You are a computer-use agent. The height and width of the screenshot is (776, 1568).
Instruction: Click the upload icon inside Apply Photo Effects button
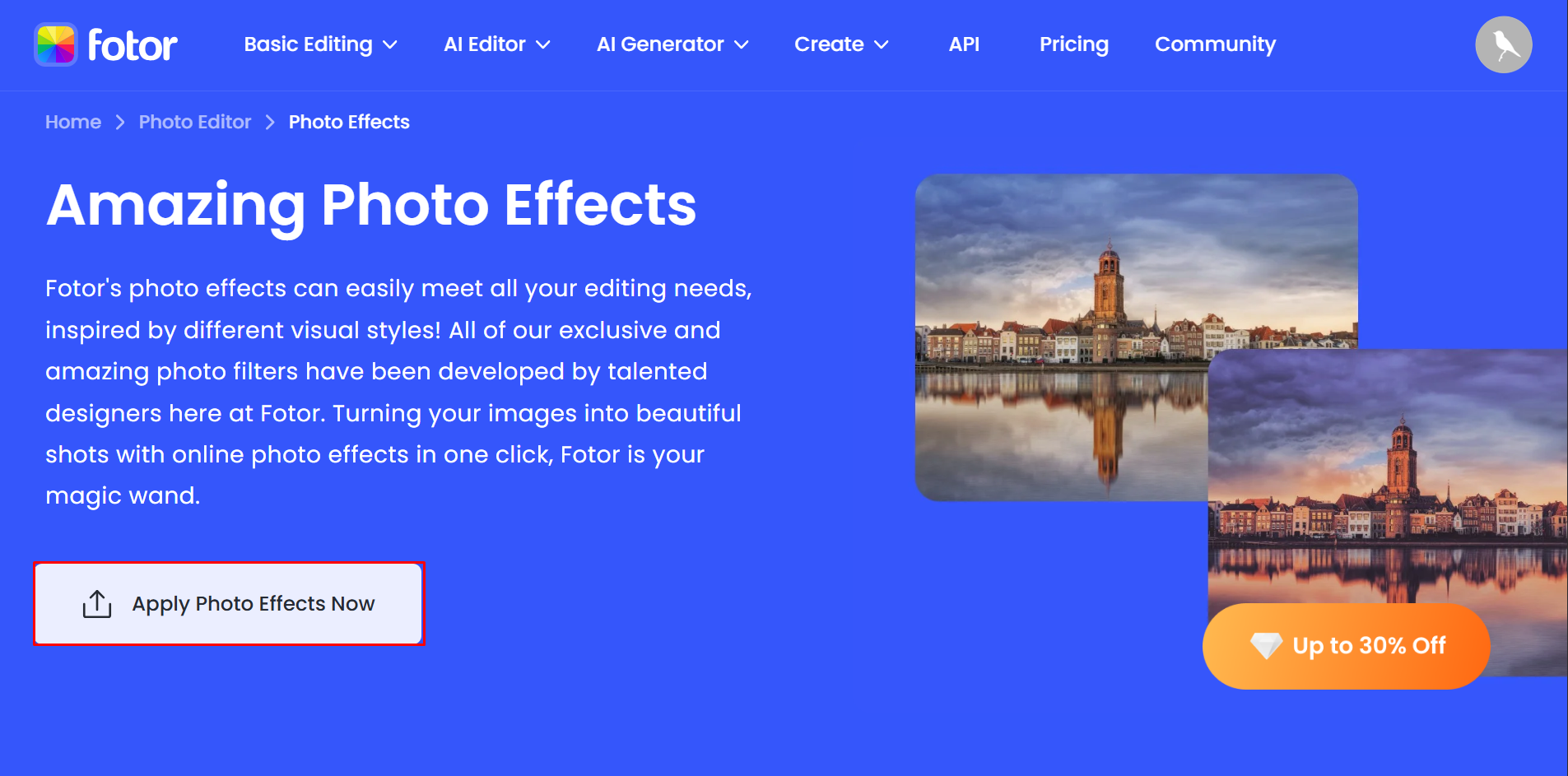pos(96,603)
